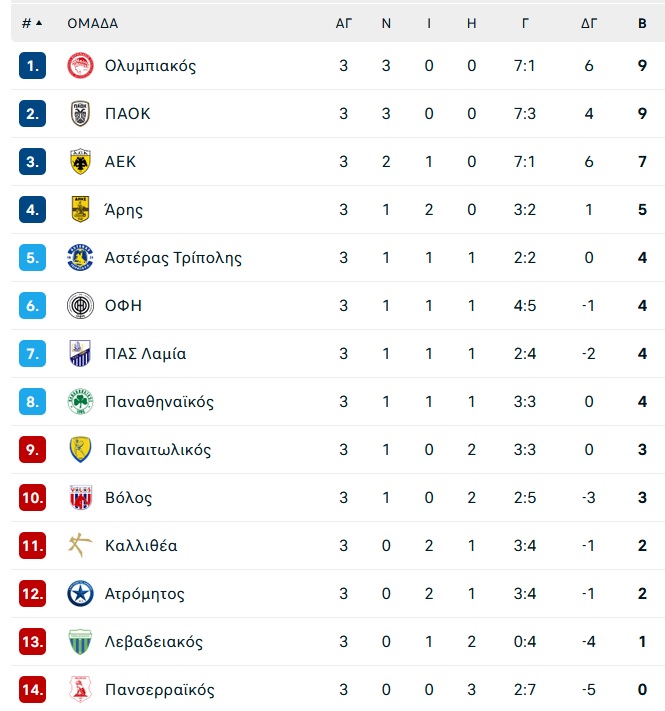Click the Καλλιθέα golden logo
Viewport: 665px width, 711px height.
[80, 545]
